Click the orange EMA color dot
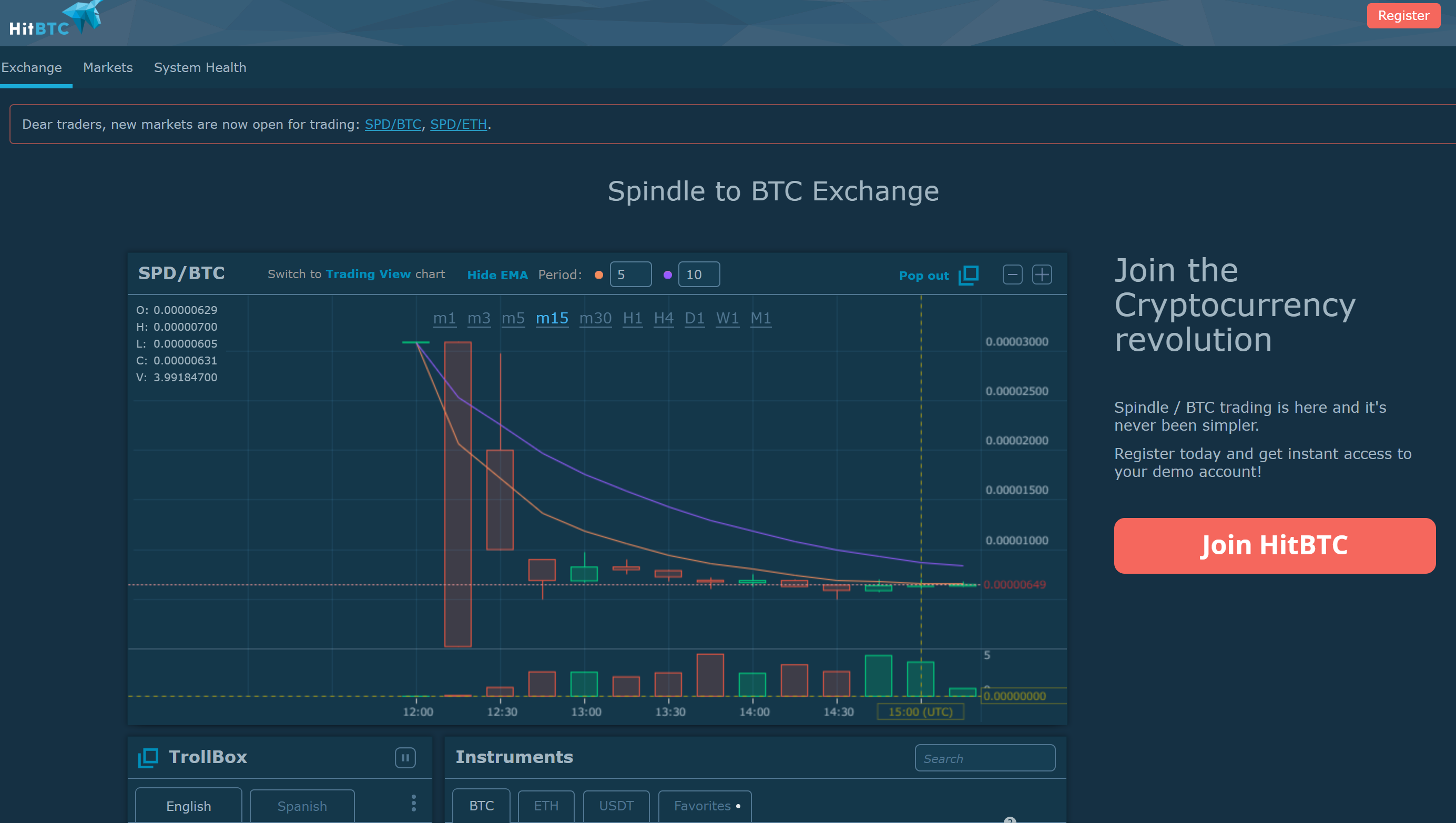 [598, 275]
